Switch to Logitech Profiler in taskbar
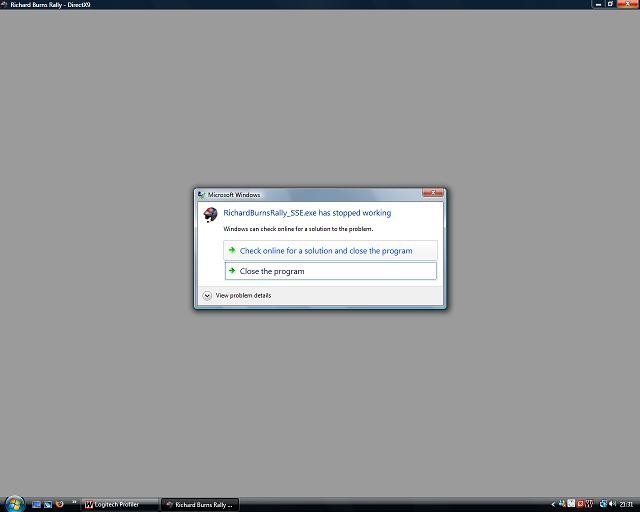Screen dimensions: 640x512 [x=120, y=505]
